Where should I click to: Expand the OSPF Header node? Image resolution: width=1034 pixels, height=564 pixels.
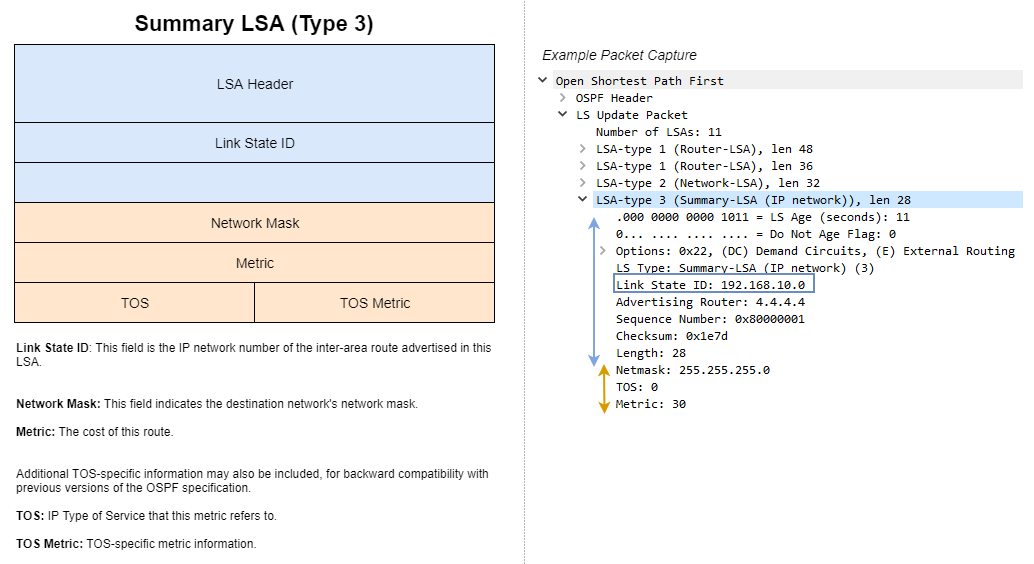point(563,98)
